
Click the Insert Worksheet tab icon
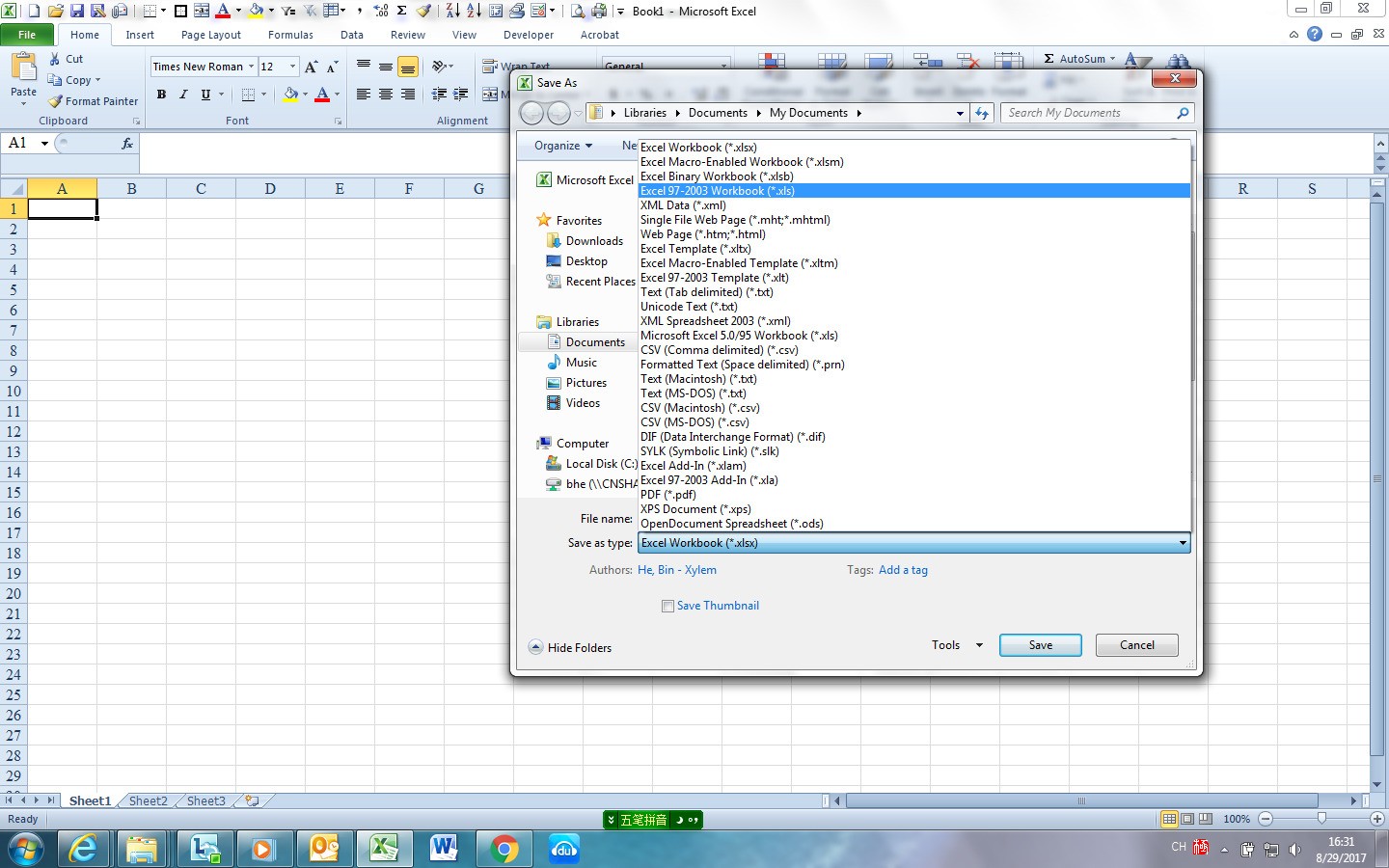pyautogui.click(x=252, y=800)
